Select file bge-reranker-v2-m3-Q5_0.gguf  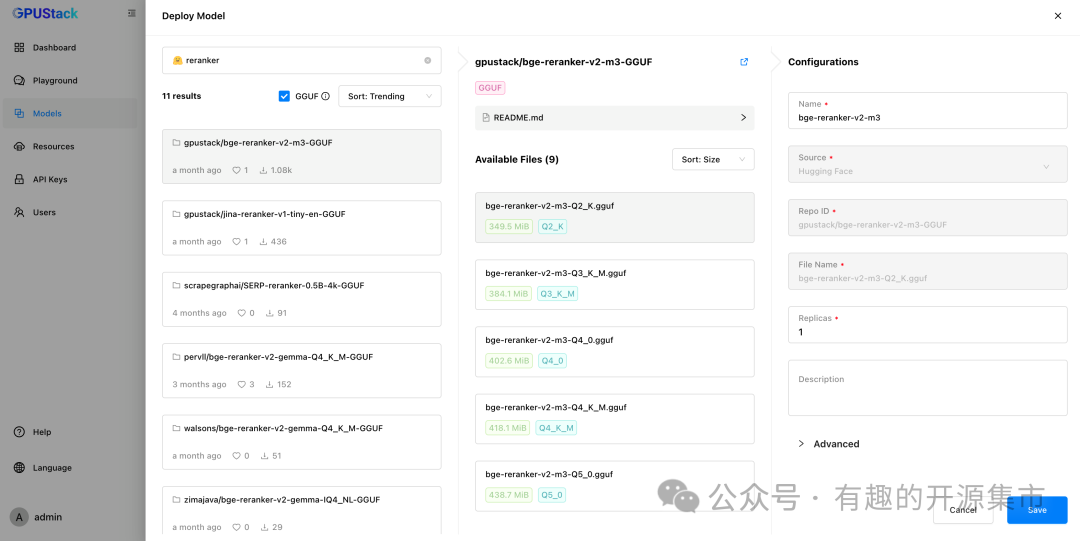[614, 486]
